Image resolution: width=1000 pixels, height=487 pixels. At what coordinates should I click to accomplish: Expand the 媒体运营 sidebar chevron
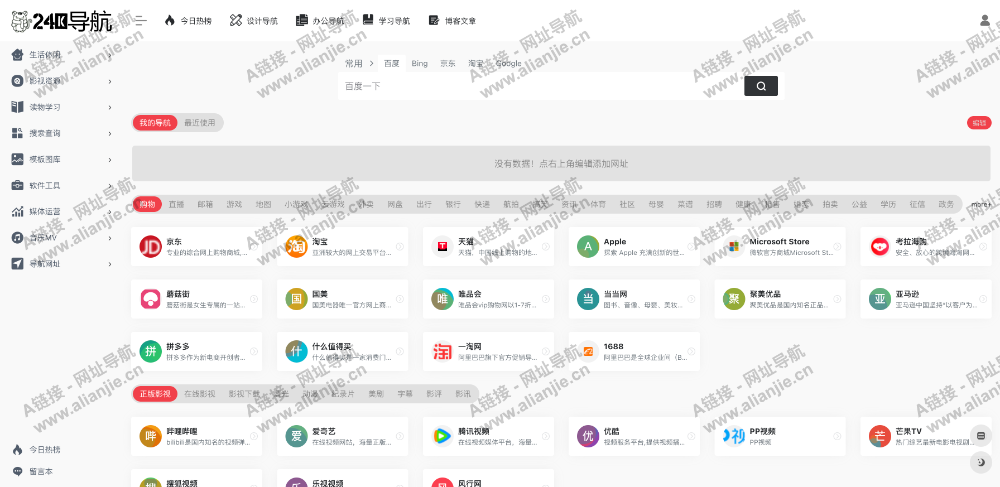click(110, 212)
